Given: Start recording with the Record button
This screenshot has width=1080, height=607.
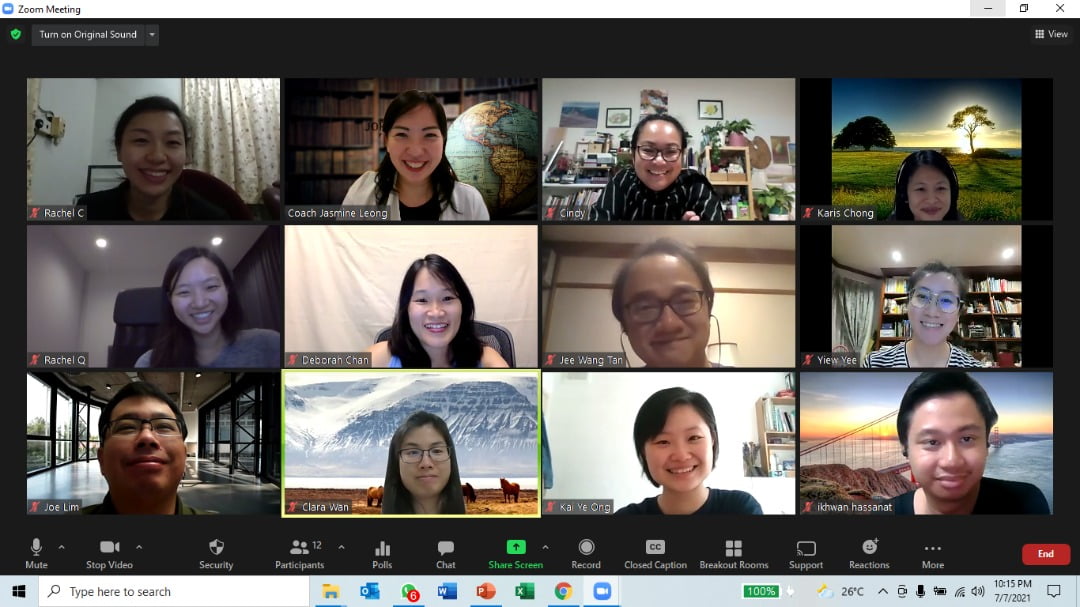Looking at the screenshot, I should click(x=586, y=555).
